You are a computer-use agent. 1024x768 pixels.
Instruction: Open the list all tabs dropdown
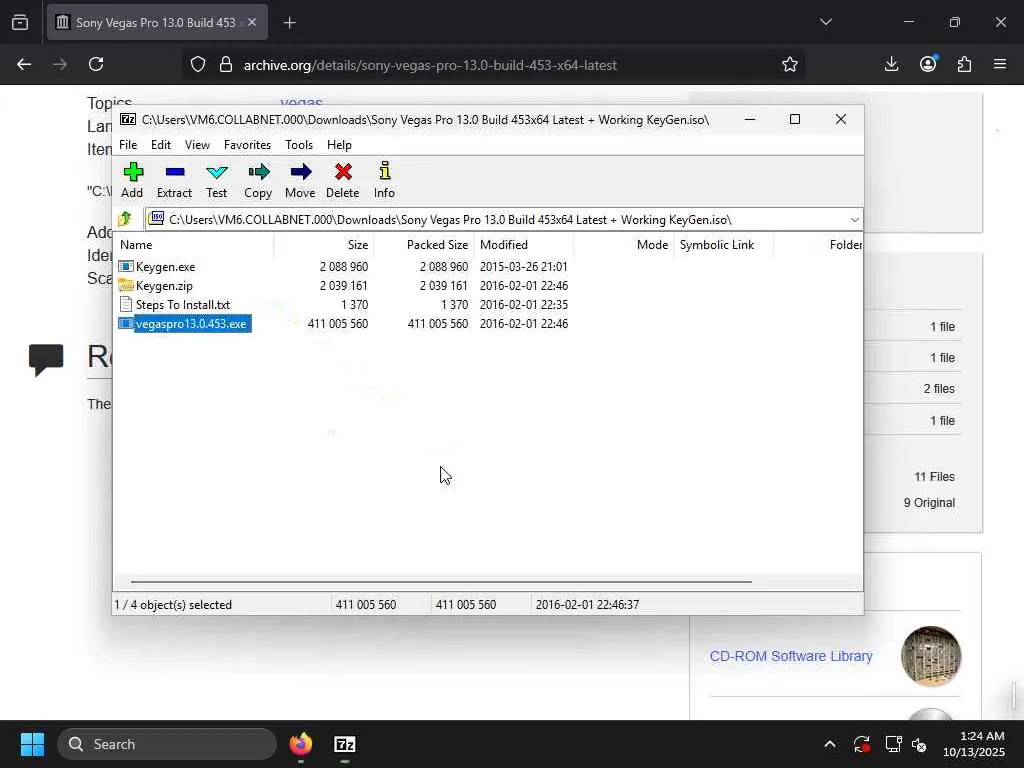825,22
